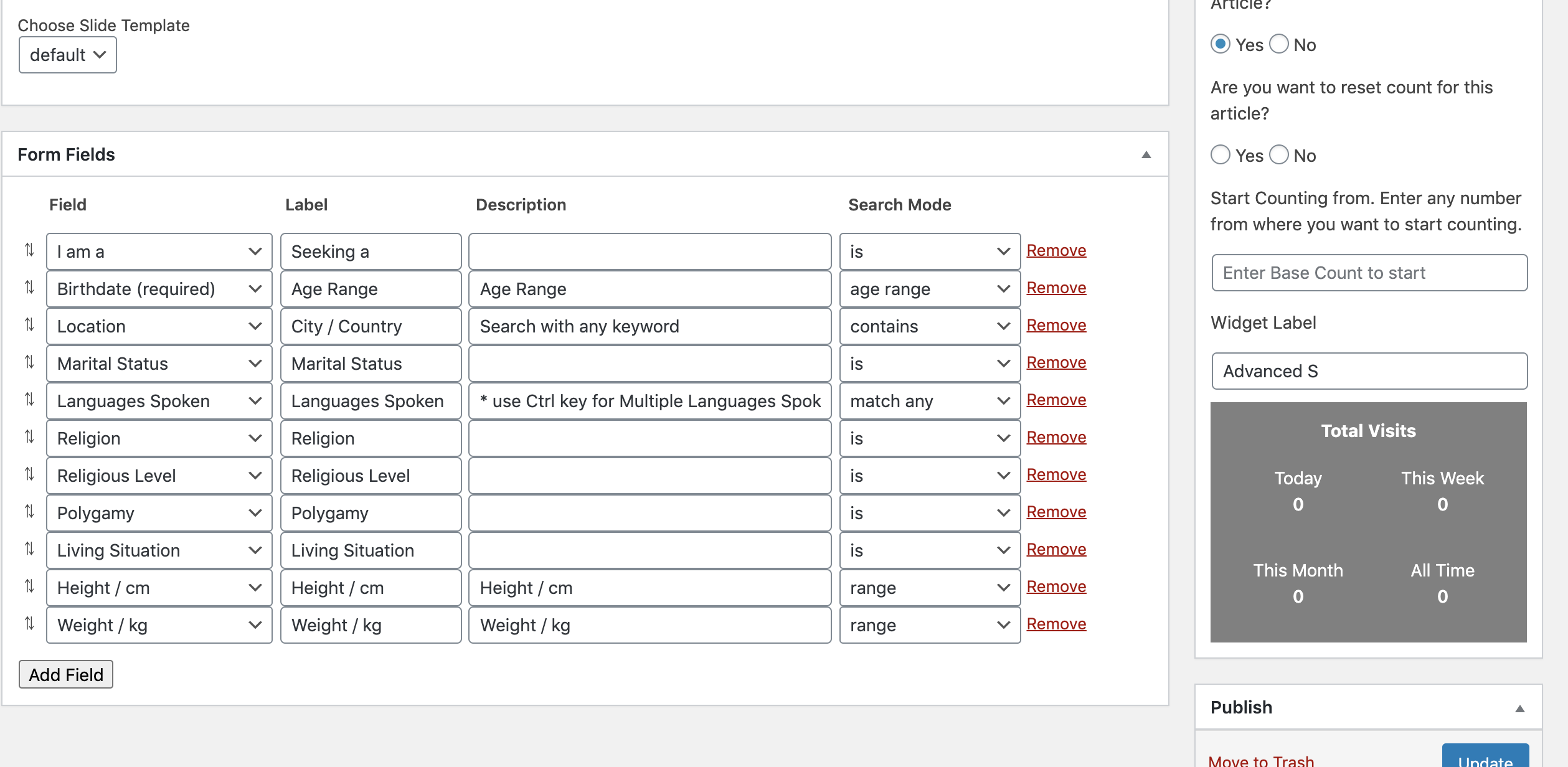Click the 'All Time' visits label
Image resolution: width=1568 pixels, height=767 pixels.
coord(1442,570)
